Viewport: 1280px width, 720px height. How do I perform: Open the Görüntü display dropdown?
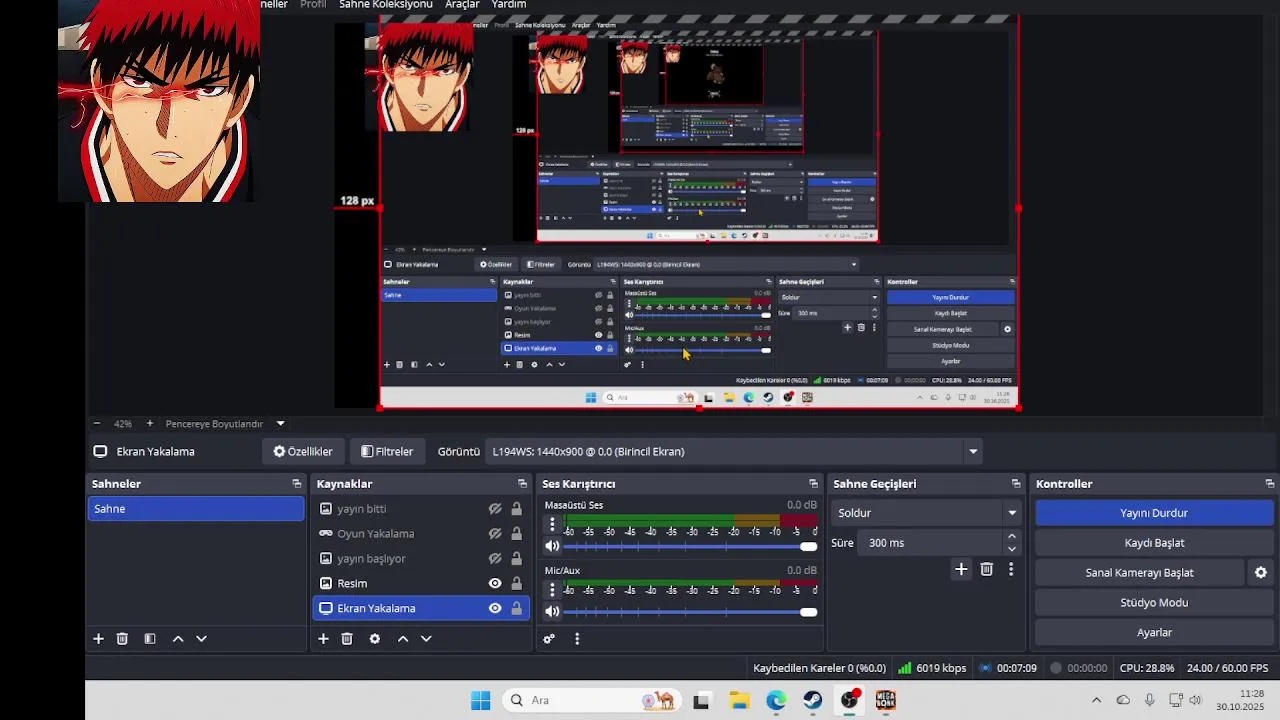click(734, 452)
